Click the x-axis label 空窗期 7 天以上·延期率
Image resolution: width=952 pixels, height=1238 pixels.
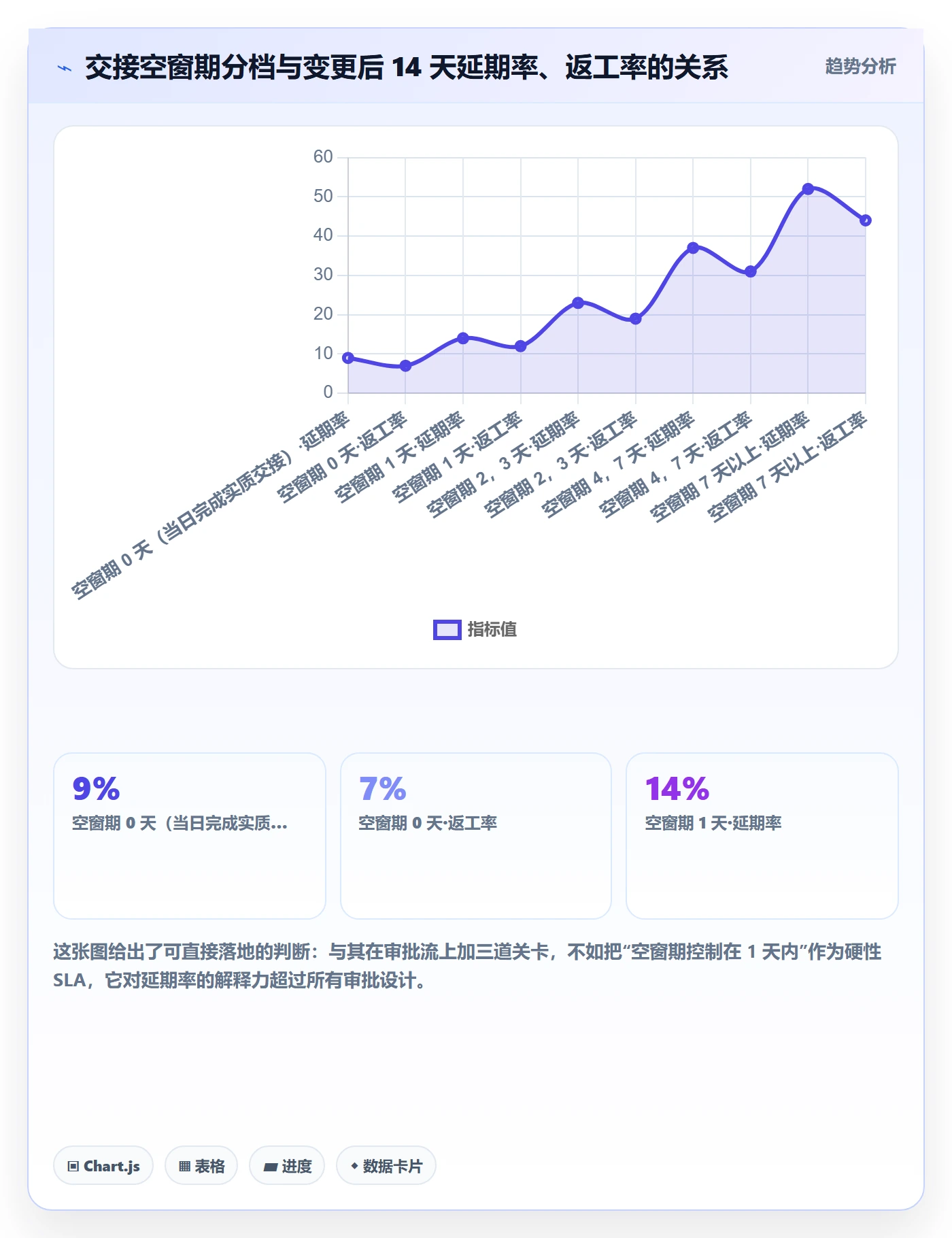click(730, 467)
